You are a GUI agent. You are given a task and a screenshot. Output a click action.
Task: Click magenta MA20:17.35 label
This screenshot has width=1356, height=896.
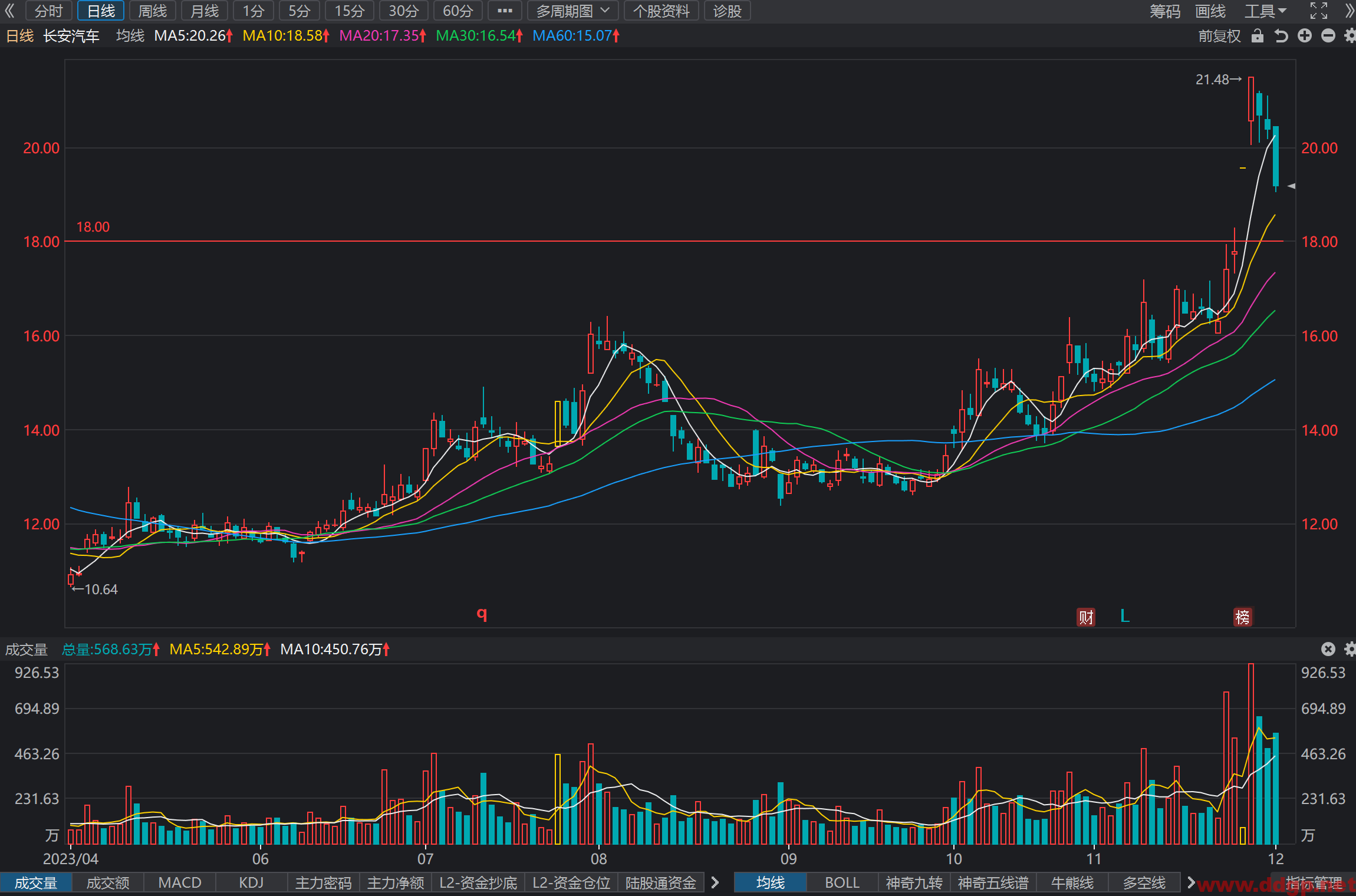[382, 35]
